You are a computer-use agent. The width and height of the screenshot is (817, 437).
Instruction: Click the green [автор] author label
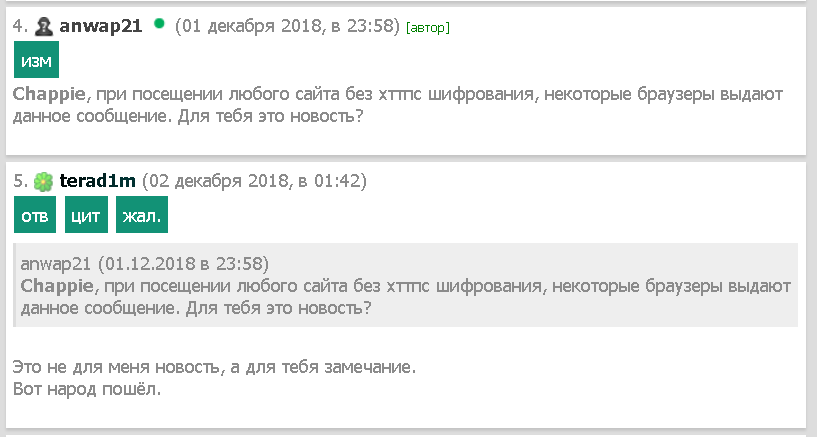pyautogui.click(x=428, y=28)
